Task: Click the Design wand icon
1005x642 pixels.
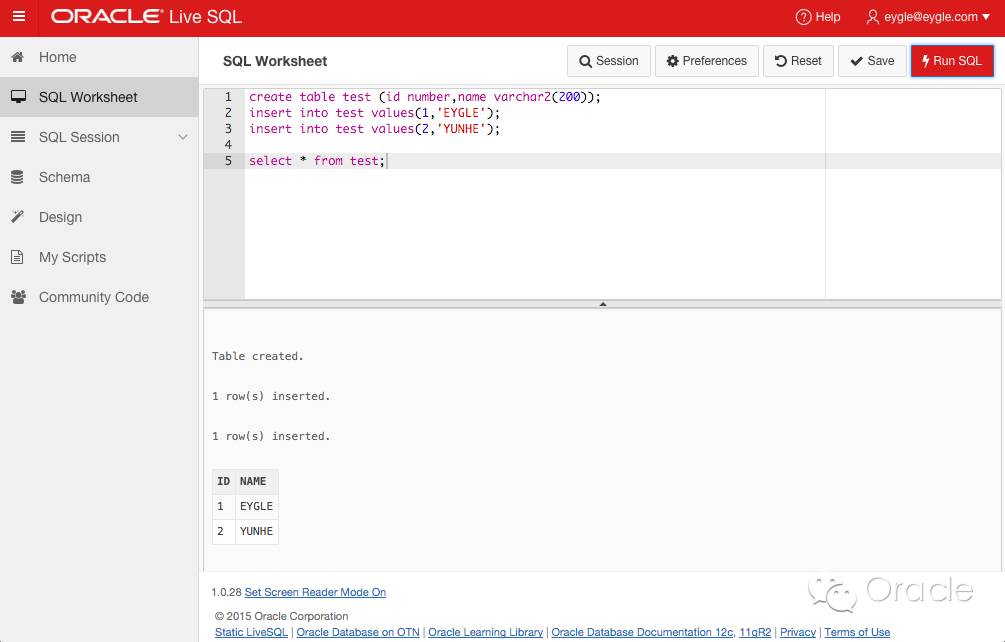Action: [x=17, y=217]
